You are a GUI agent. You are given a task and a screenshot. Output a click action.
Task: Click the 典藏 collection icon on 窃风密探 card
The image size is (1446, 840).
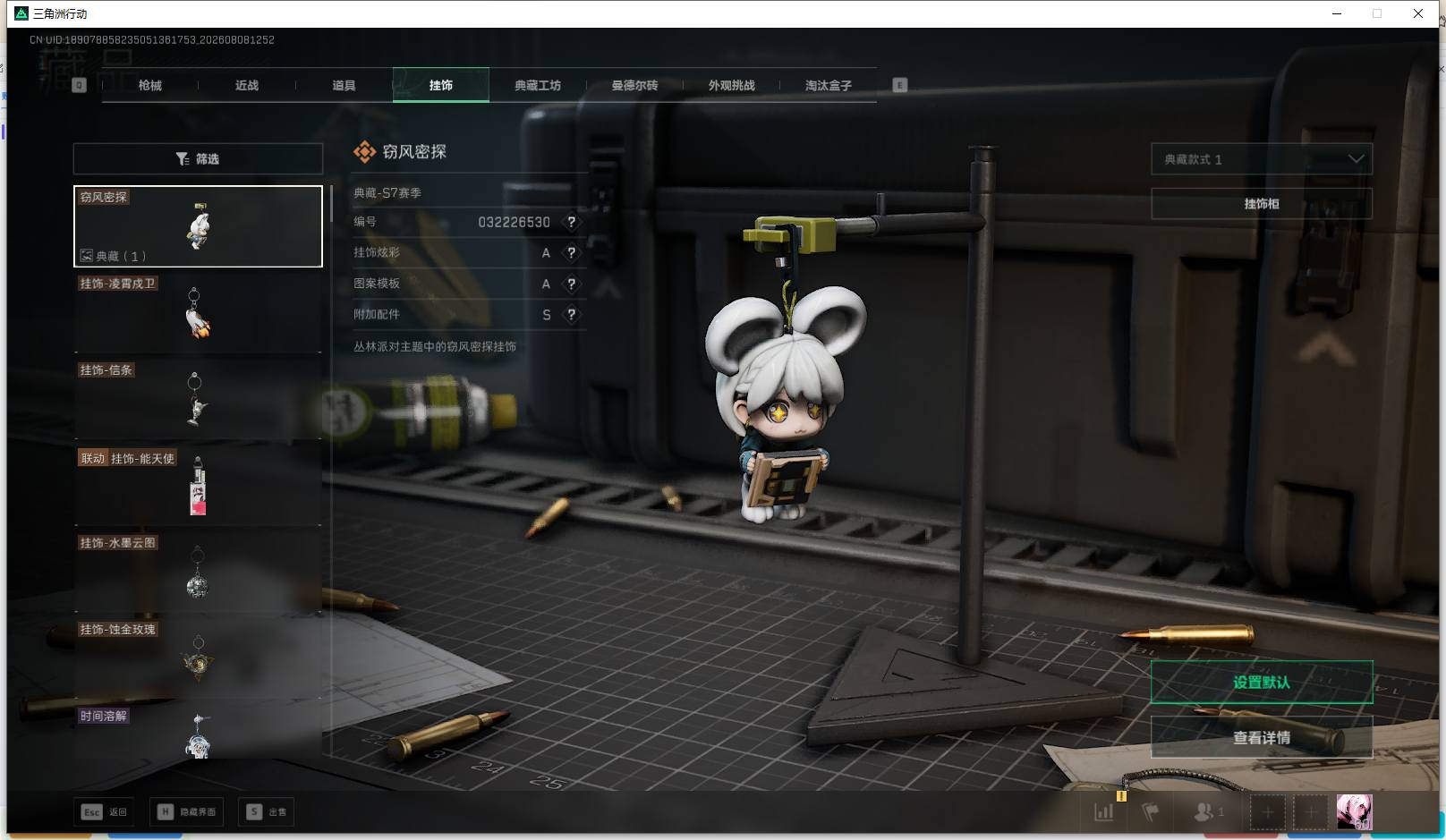click(x=87, y=256)
